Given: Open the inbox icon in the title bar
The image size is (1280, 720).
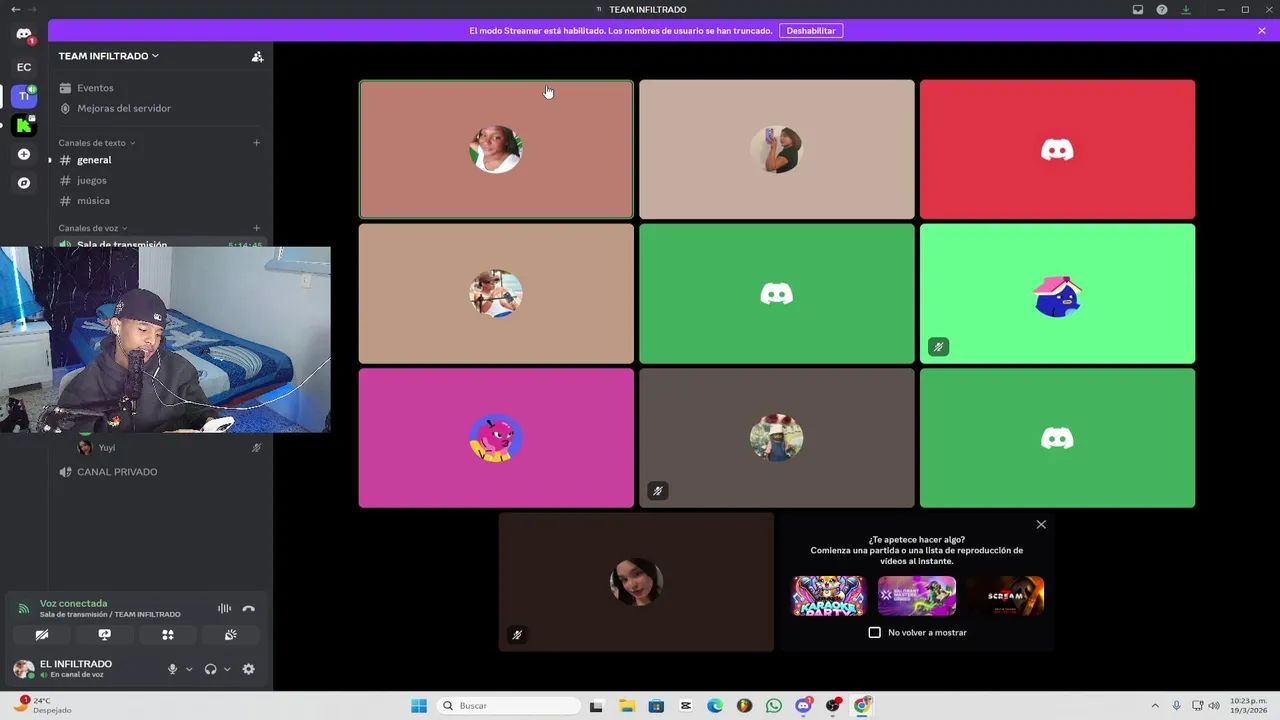Looking at the screenshot, I should coord(1138,10).
